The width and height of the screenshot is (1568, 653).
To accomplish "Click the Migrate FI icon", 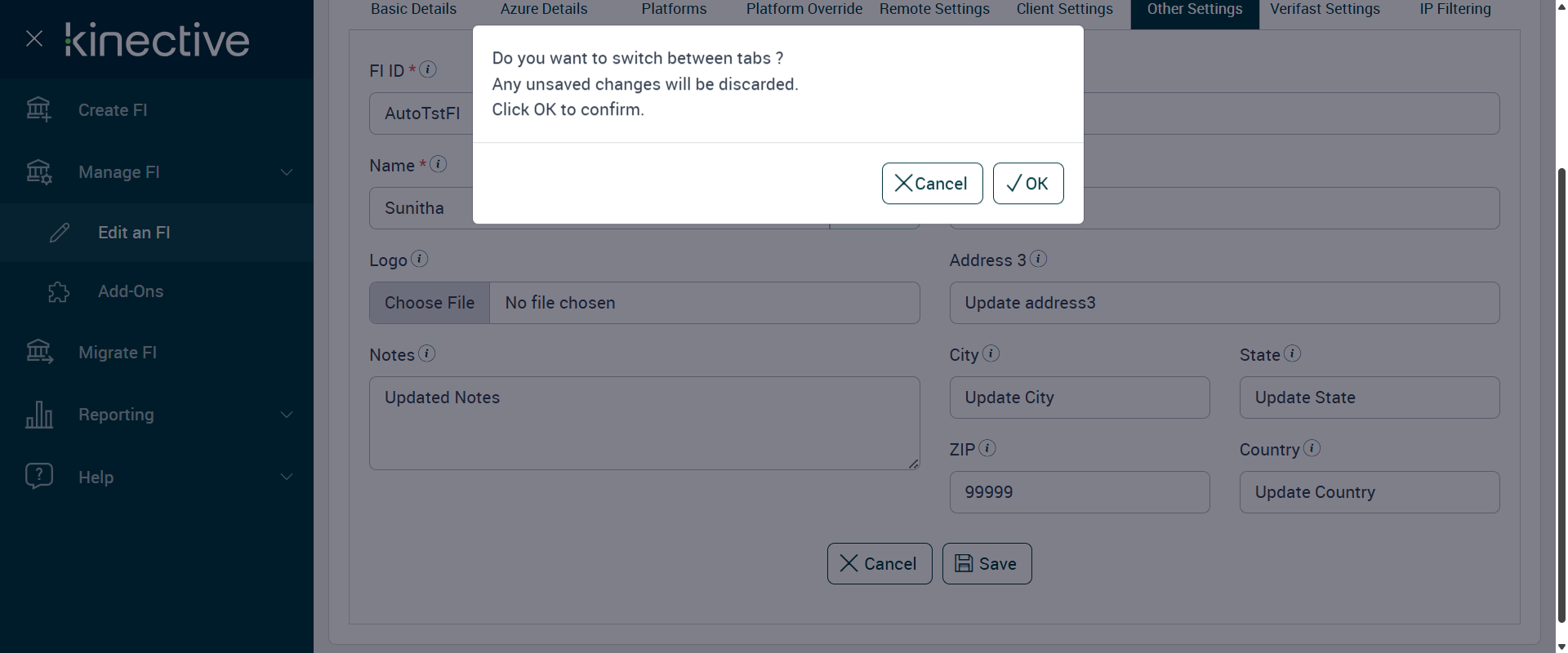I will (x=39, y=352).
